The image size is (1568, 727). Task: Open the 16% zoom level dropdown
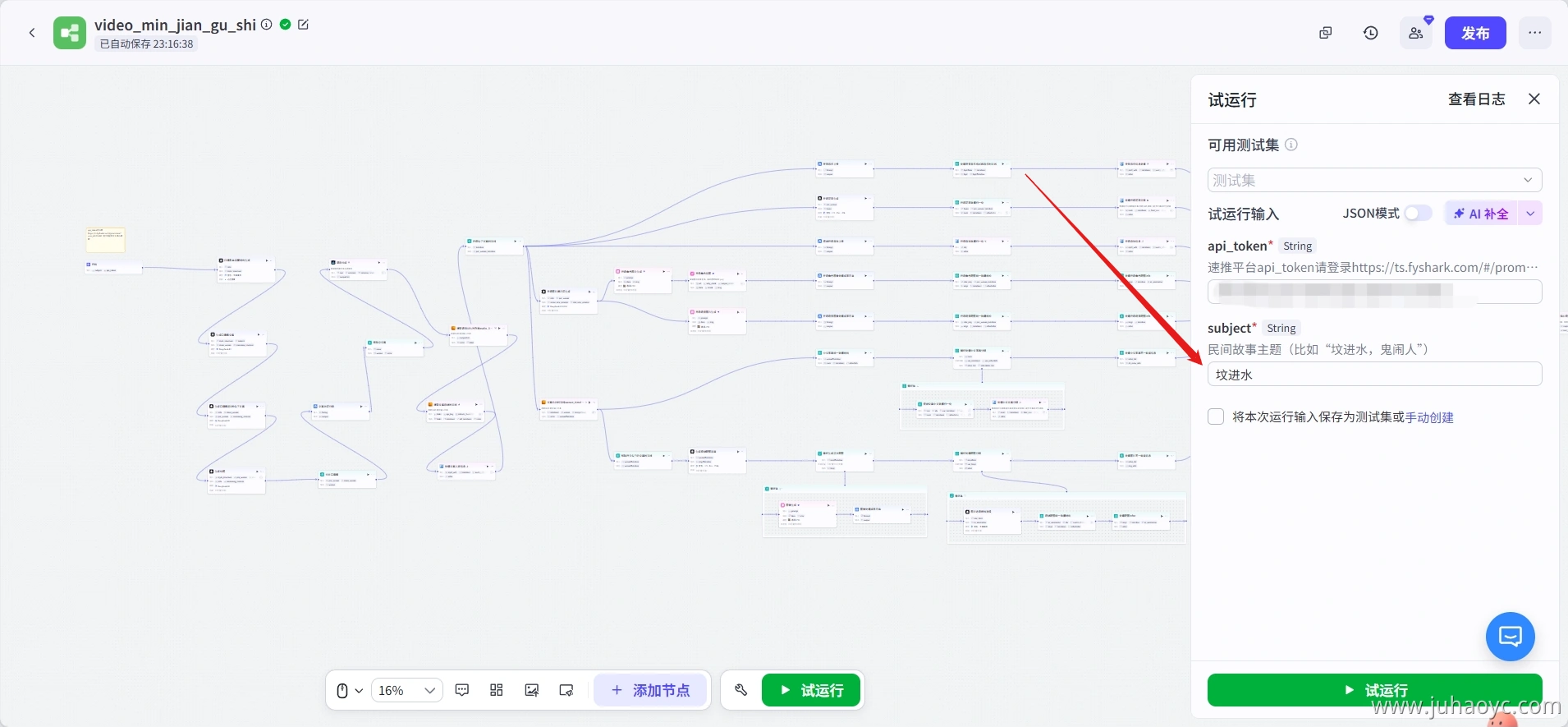click(407, 691)
